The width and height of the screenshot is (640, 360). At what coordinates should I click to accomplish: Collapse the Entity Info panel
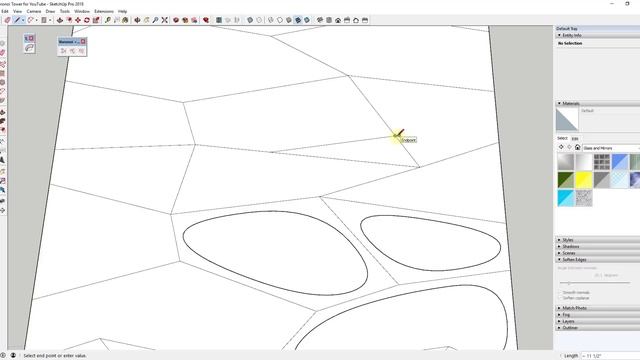point(560,36)
